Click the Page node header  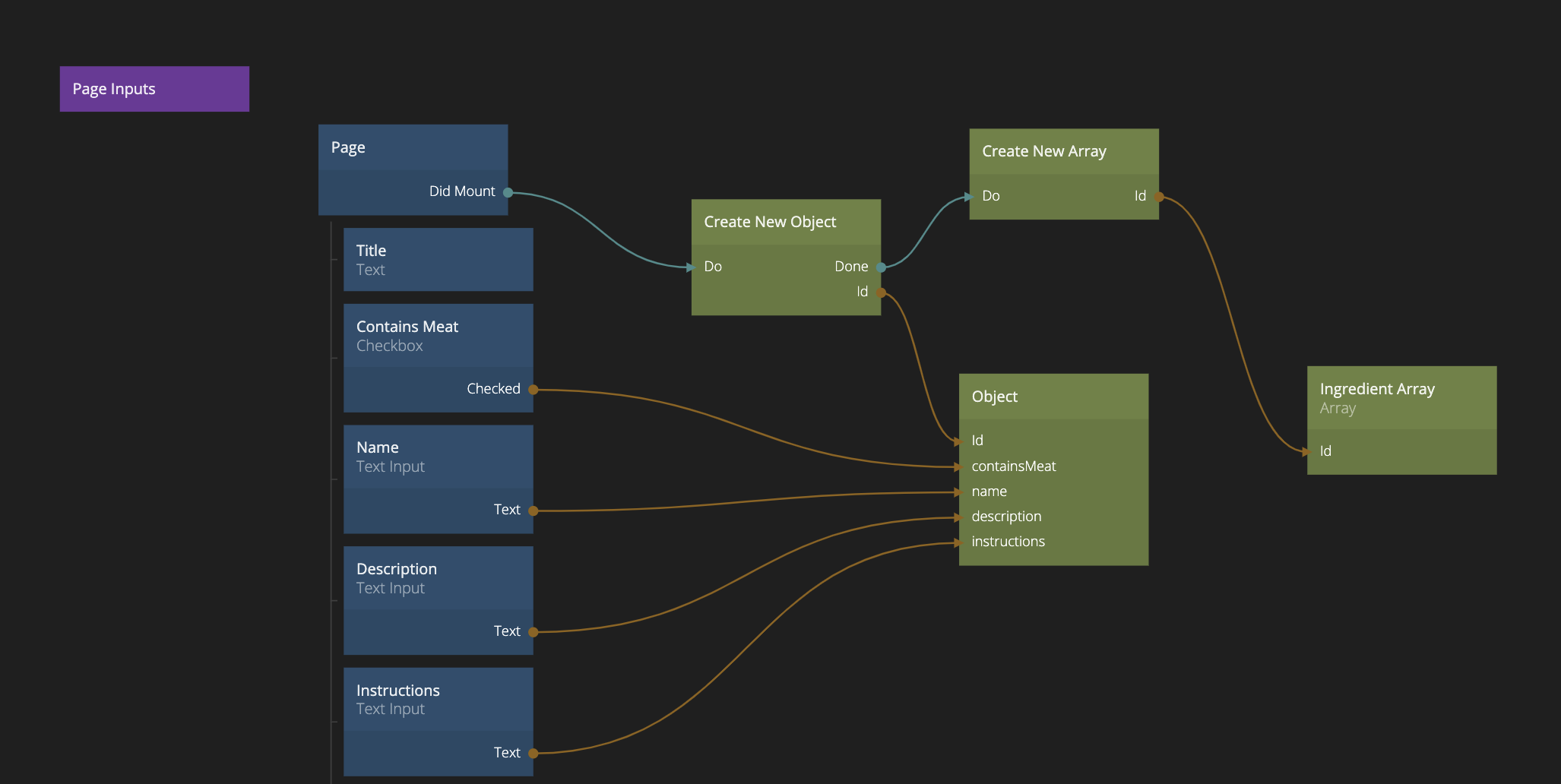[x=413, y=147]
